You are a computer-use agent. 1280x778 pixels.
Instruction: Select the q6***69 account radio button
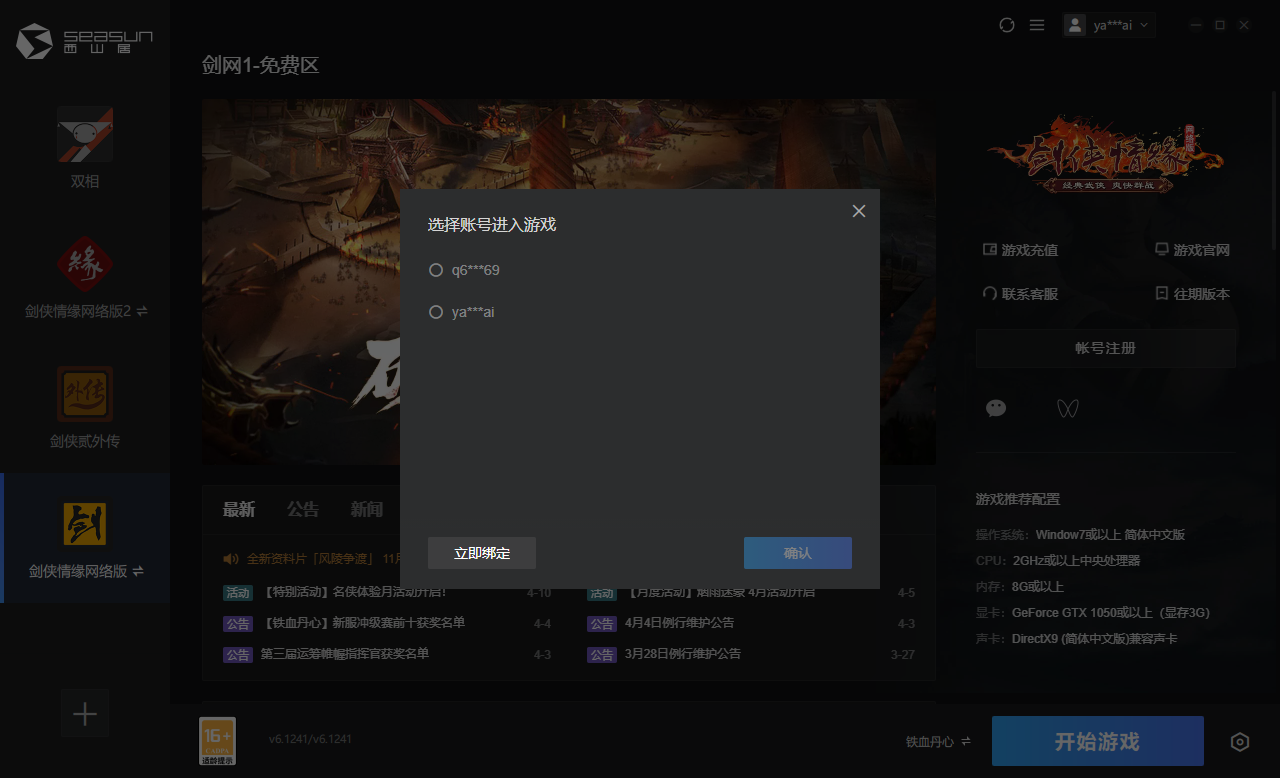click(436, 270)
